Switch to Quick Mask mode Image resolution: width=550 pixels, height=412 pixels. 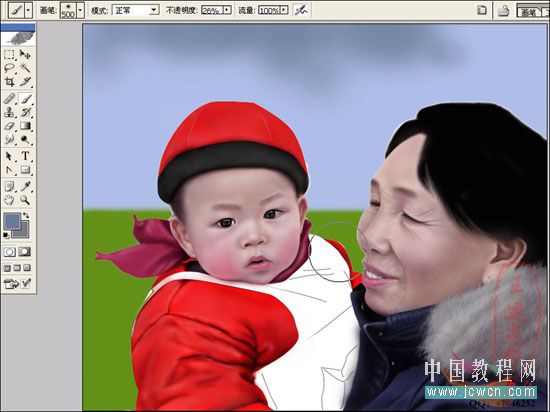pos(25,252)
